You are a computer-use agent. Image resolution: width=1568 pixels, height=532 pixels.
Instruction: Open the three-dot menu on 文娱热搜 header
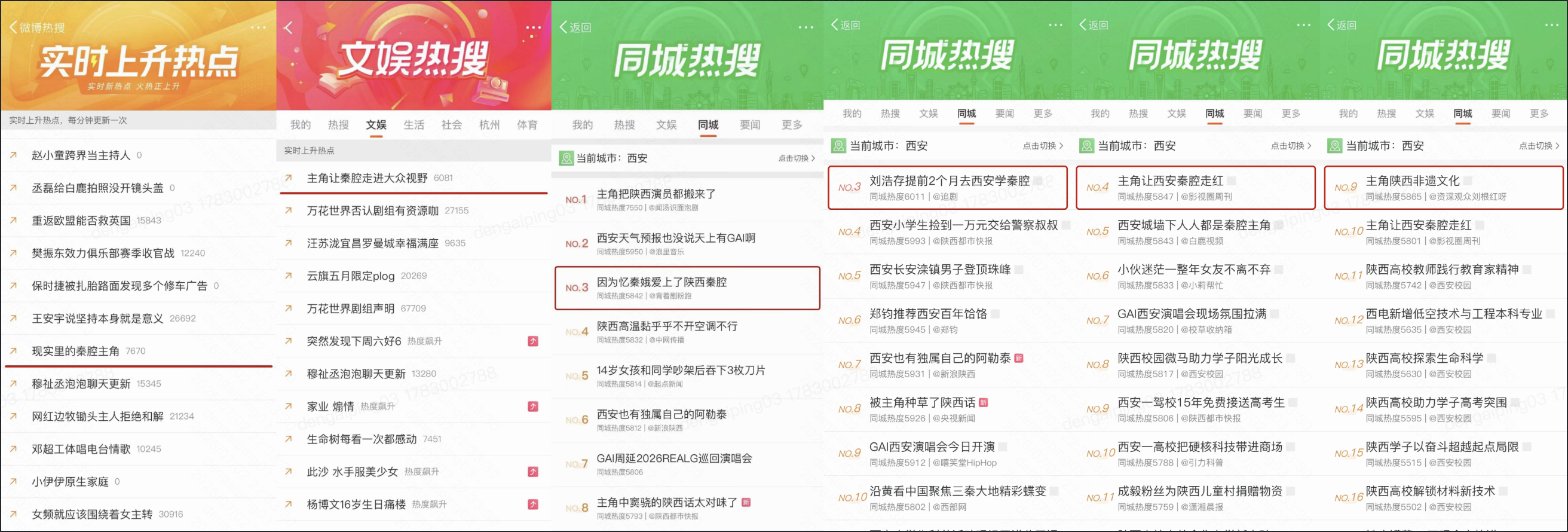coord(535,27)
